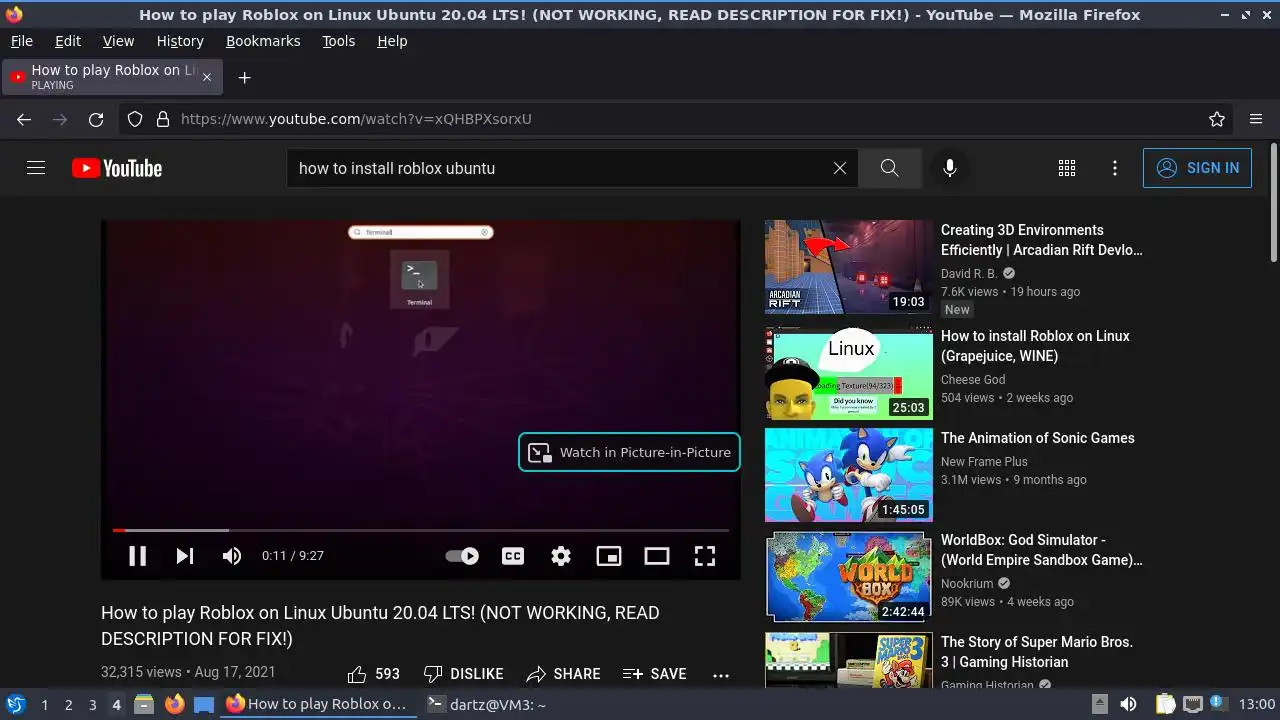Open tracking protection shield icon
Screen dimensions: 1280x720
[x=135, y=119]
